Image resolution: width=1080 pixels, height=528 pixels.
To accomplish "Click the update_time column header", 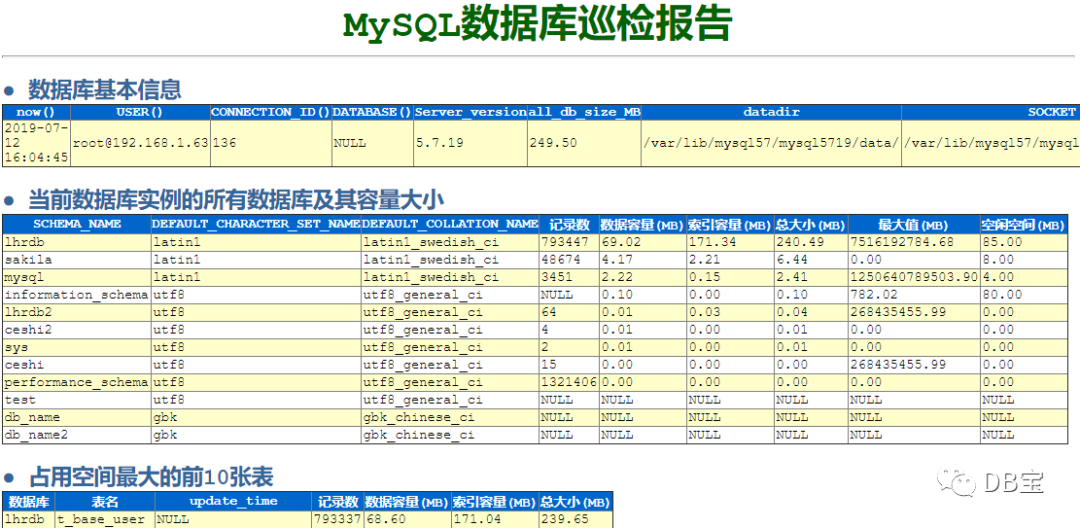I will click(233, 501).
